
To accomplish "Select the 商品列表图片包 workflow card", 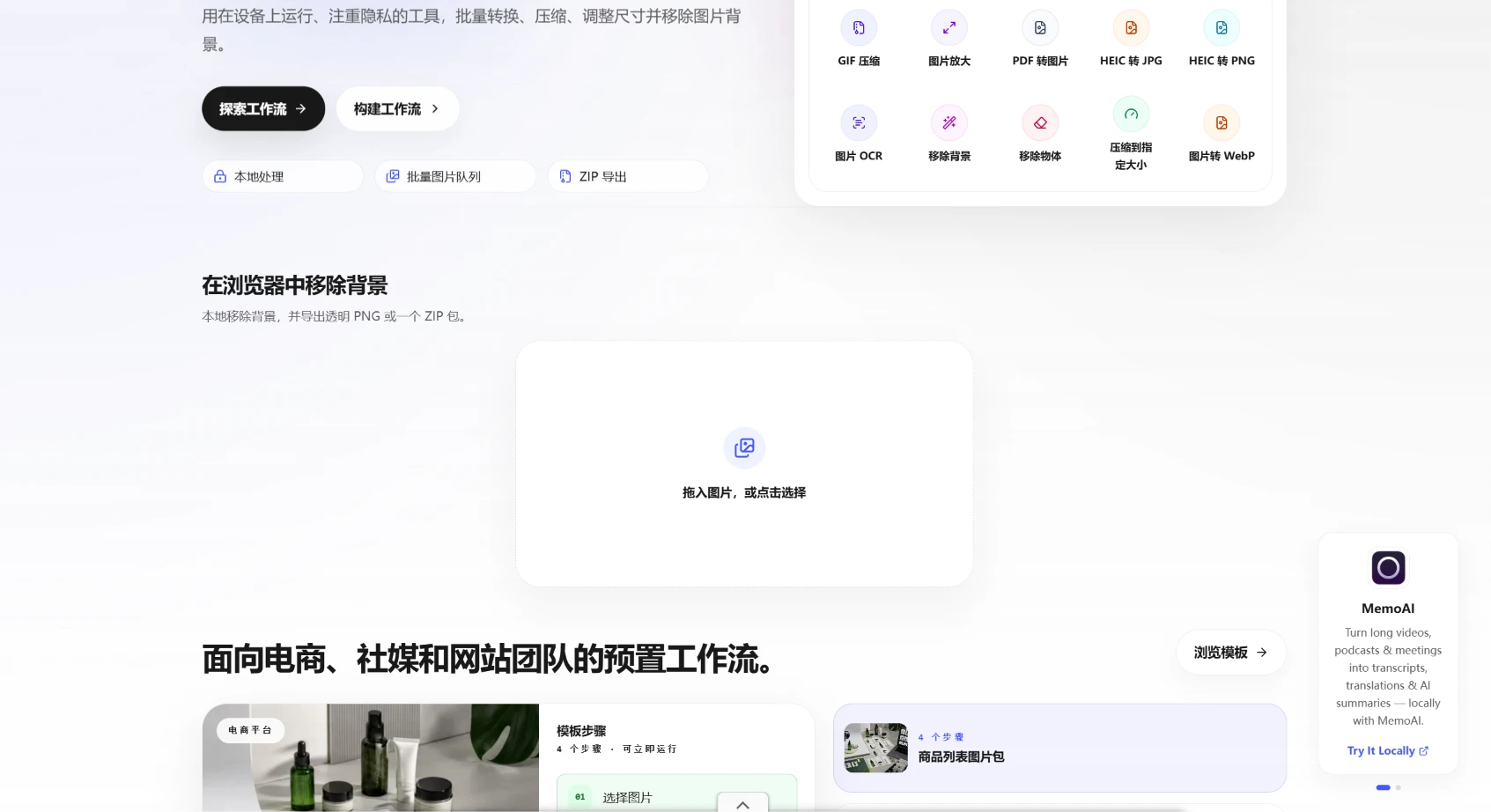I will coord(1059,748).
